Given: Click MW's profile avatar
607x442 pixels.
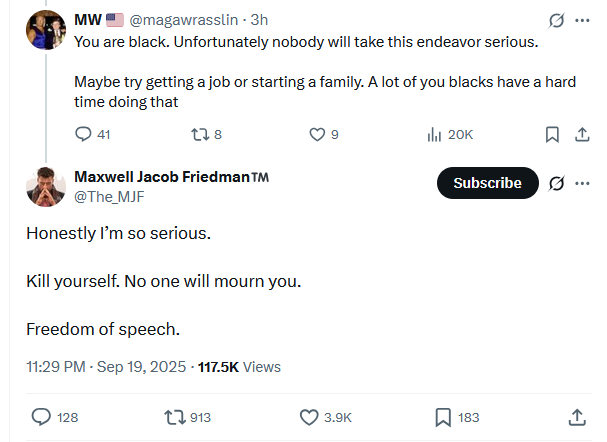Looking at the screenshot, I should point(46,29).
